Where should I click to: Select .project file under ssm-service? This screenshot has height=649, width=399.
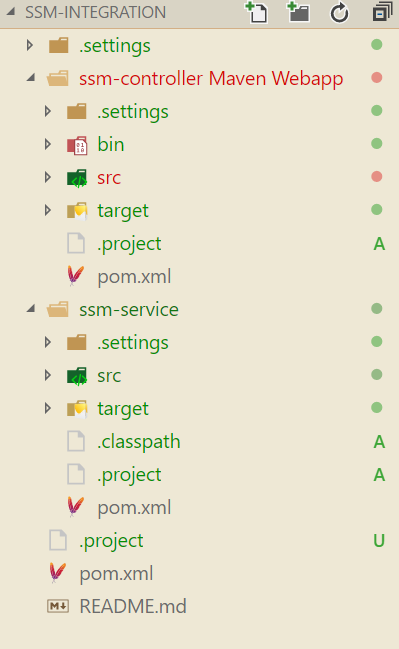tap(129, 475)
